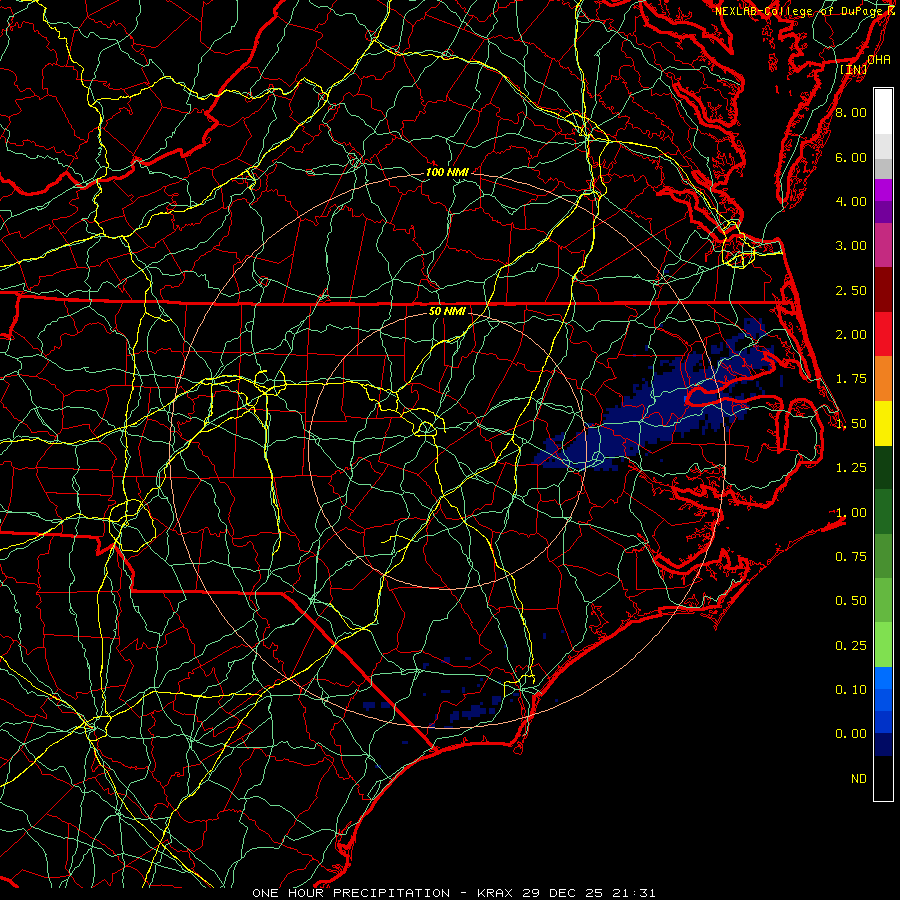Click the 29 DEC 25 21:31 timestamp
Screen dimensions: 900x900
(589, 893)
